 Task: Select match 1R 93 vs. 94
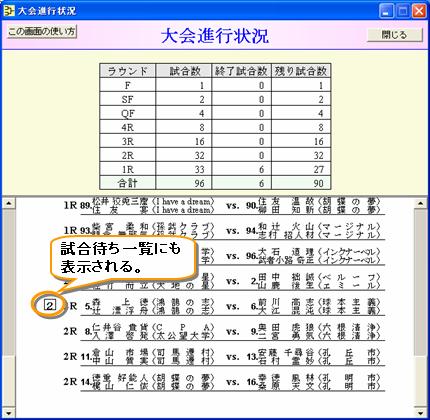[x=223, y=231]
